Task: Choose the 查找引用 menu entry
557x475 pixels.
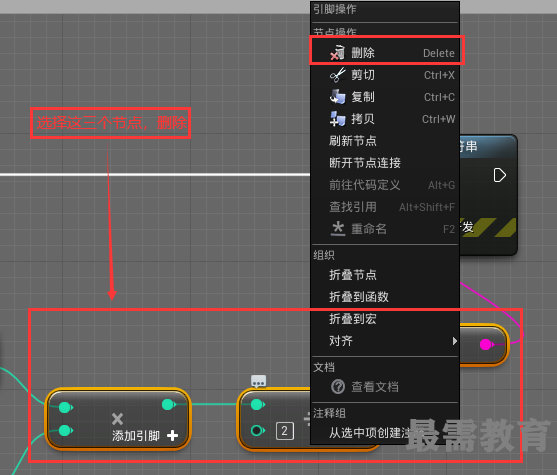Action: [x=385, y=207]
